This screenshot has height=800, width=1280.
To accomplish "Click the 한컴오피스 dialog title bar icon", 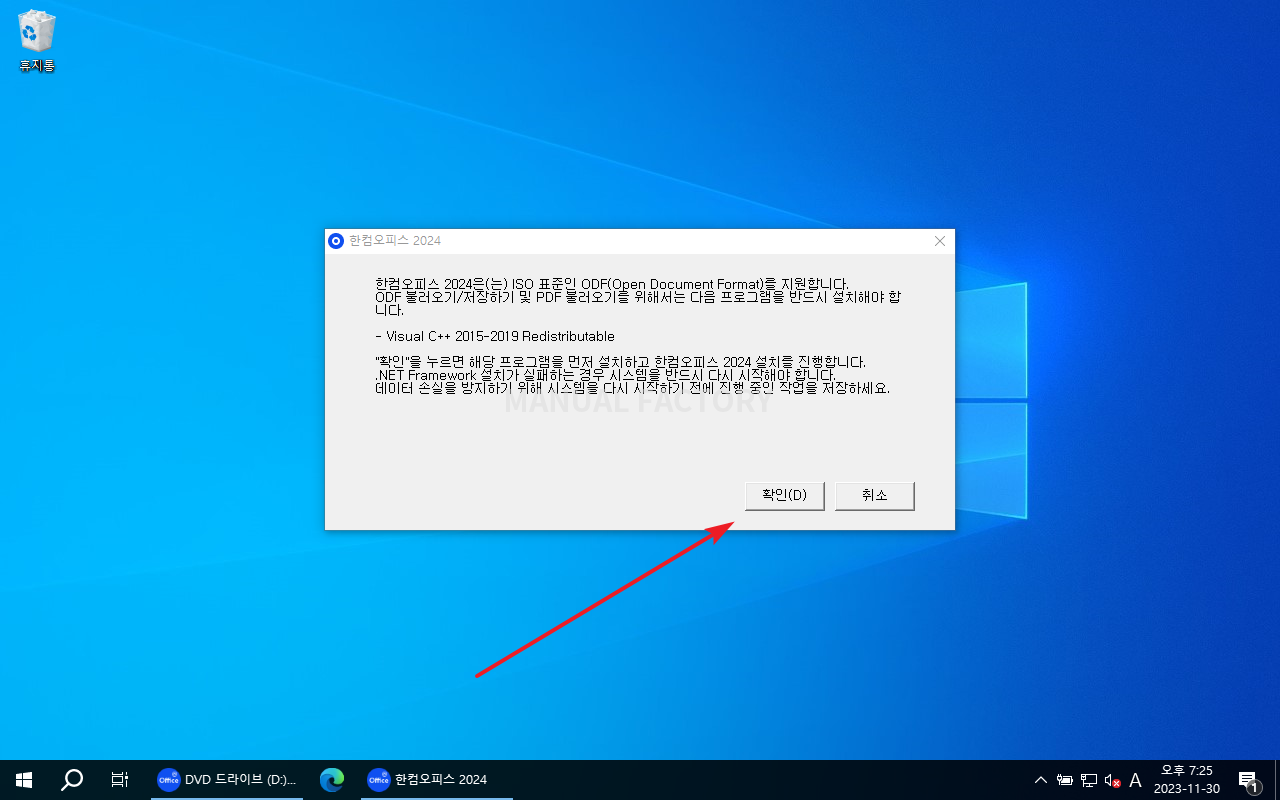I will [336, 241].
